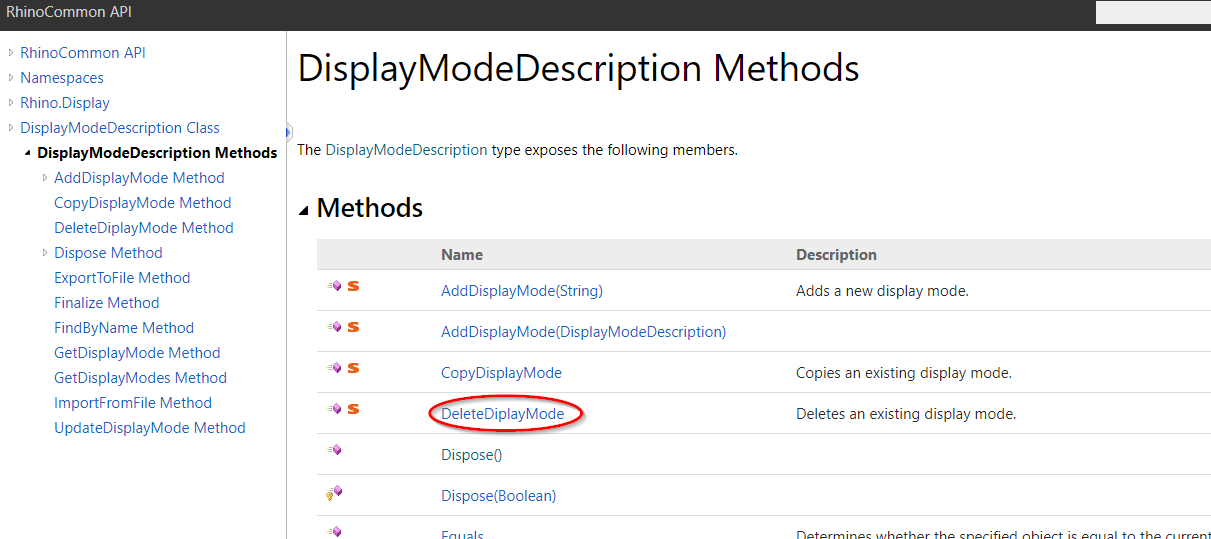Click static S icon in CopyDisplayMode row
Viewport: 1211px width, 539px height.
[x=353, y=368]
